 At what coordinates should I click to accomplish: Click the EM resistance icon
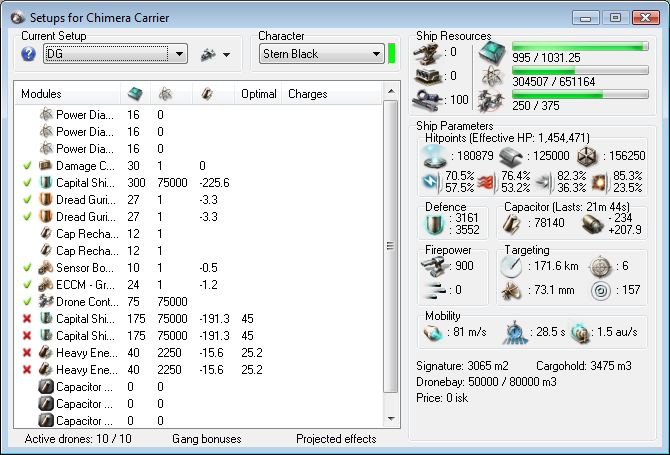click(432, 182)
